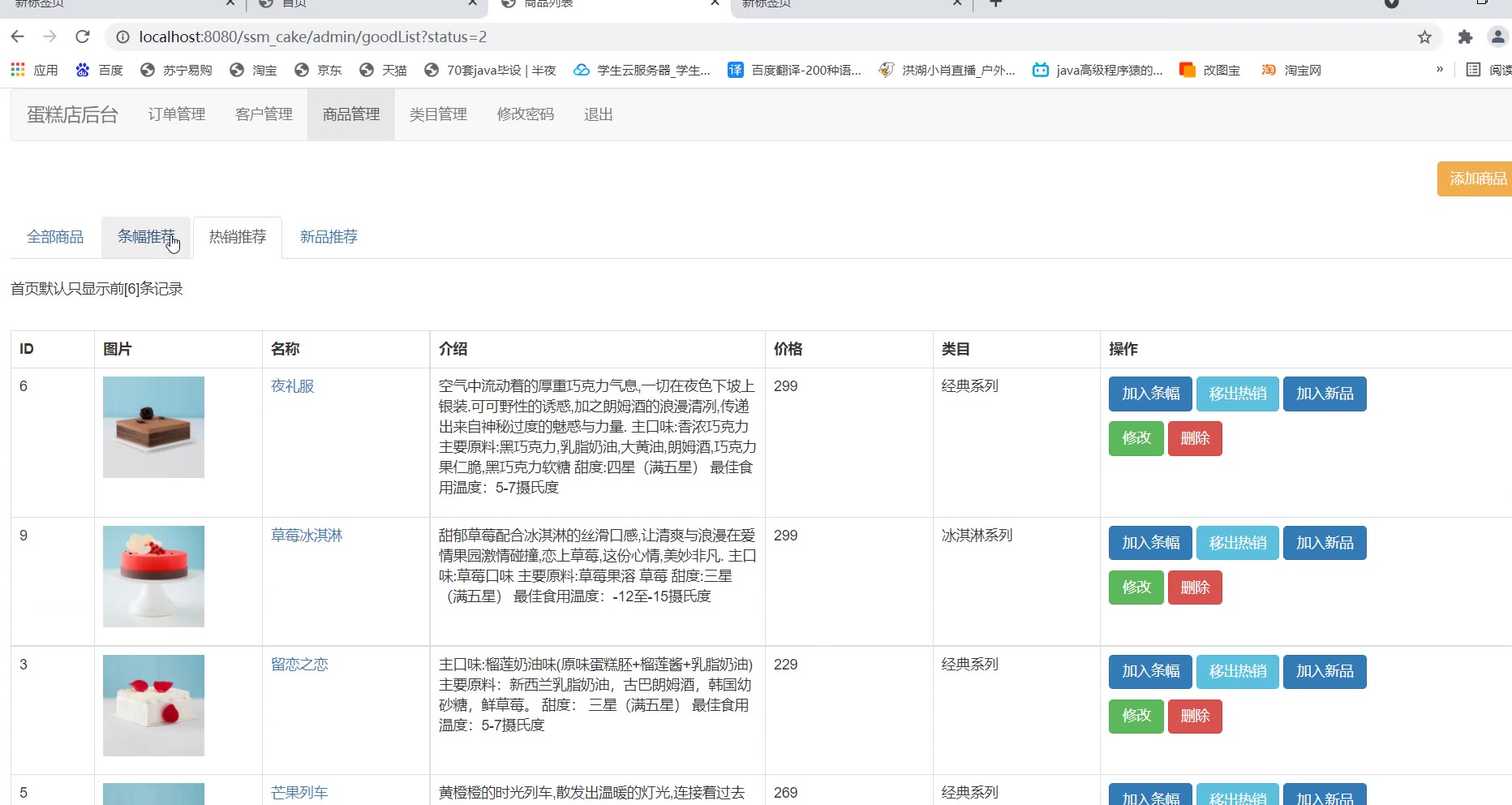Open 商品管理 in the navbar
The width and height of the screenshot is (1512, 805).
[x=351, y=114]
